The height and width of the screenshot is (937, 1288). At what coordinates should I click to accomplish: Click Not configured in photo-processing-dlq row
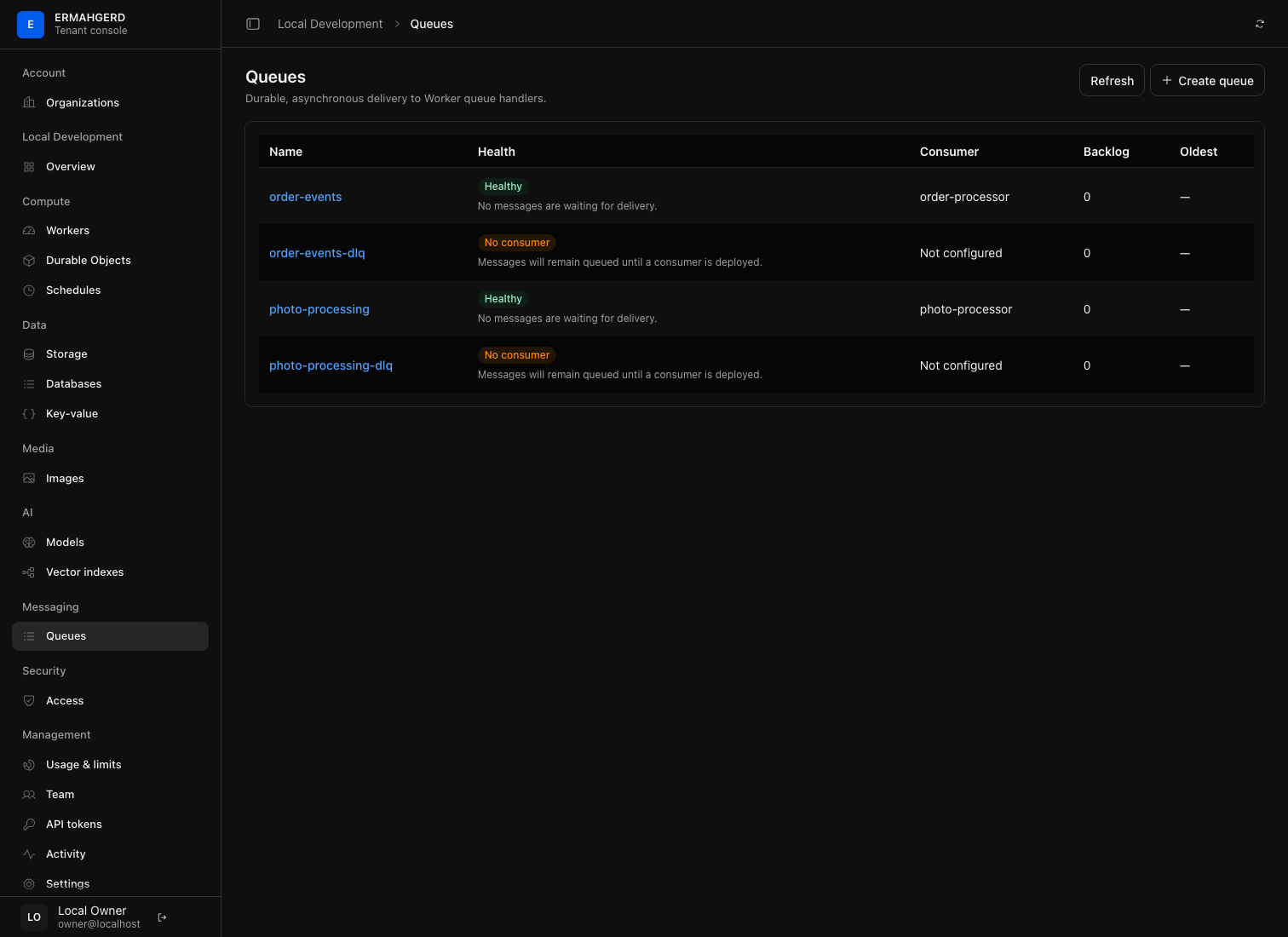(x=961, y=365)
